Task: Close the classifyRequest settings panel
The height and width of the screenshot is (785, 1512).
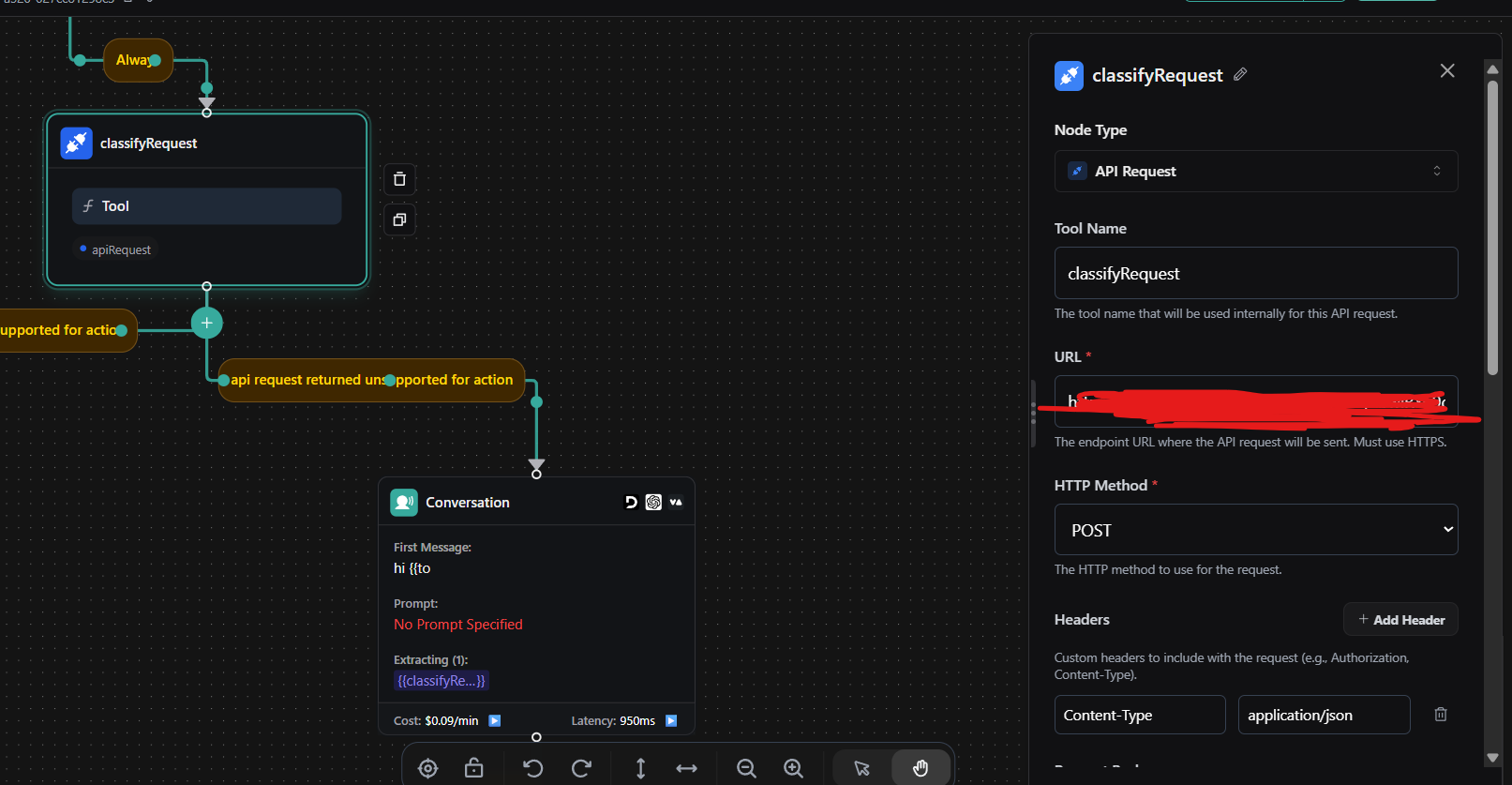Action: coord(1447,71)
